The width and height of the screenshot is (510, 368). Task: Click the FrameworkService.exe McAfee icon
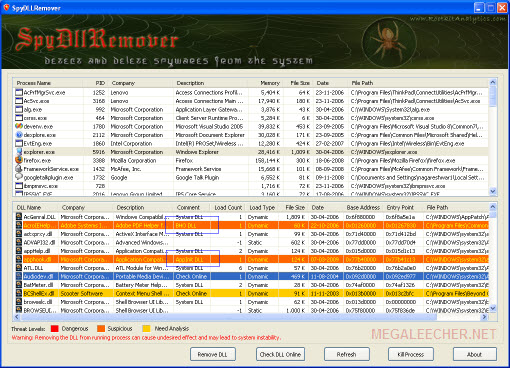tap(19, 169)
